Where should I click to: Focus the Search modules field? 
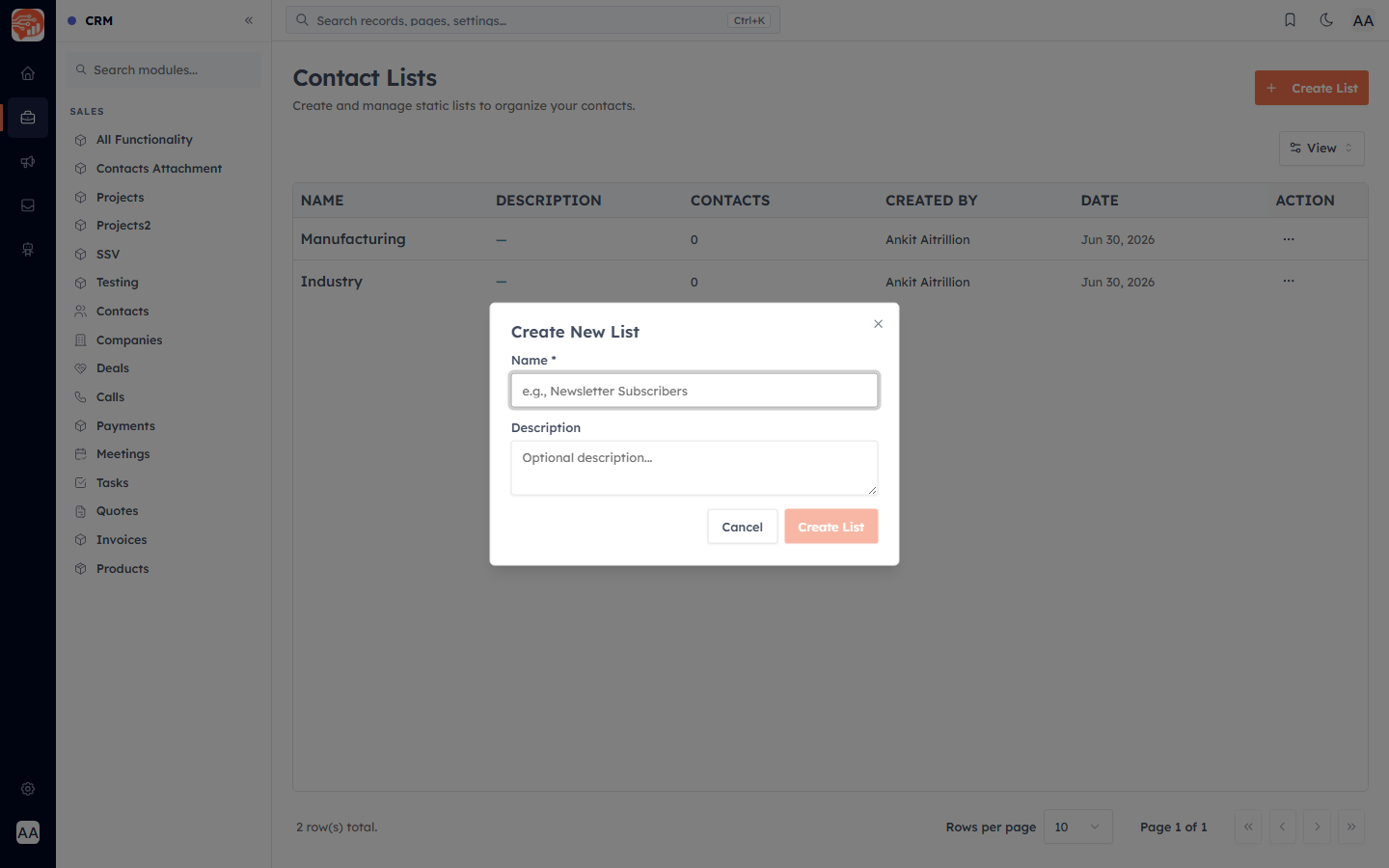[x=164, y=69]
